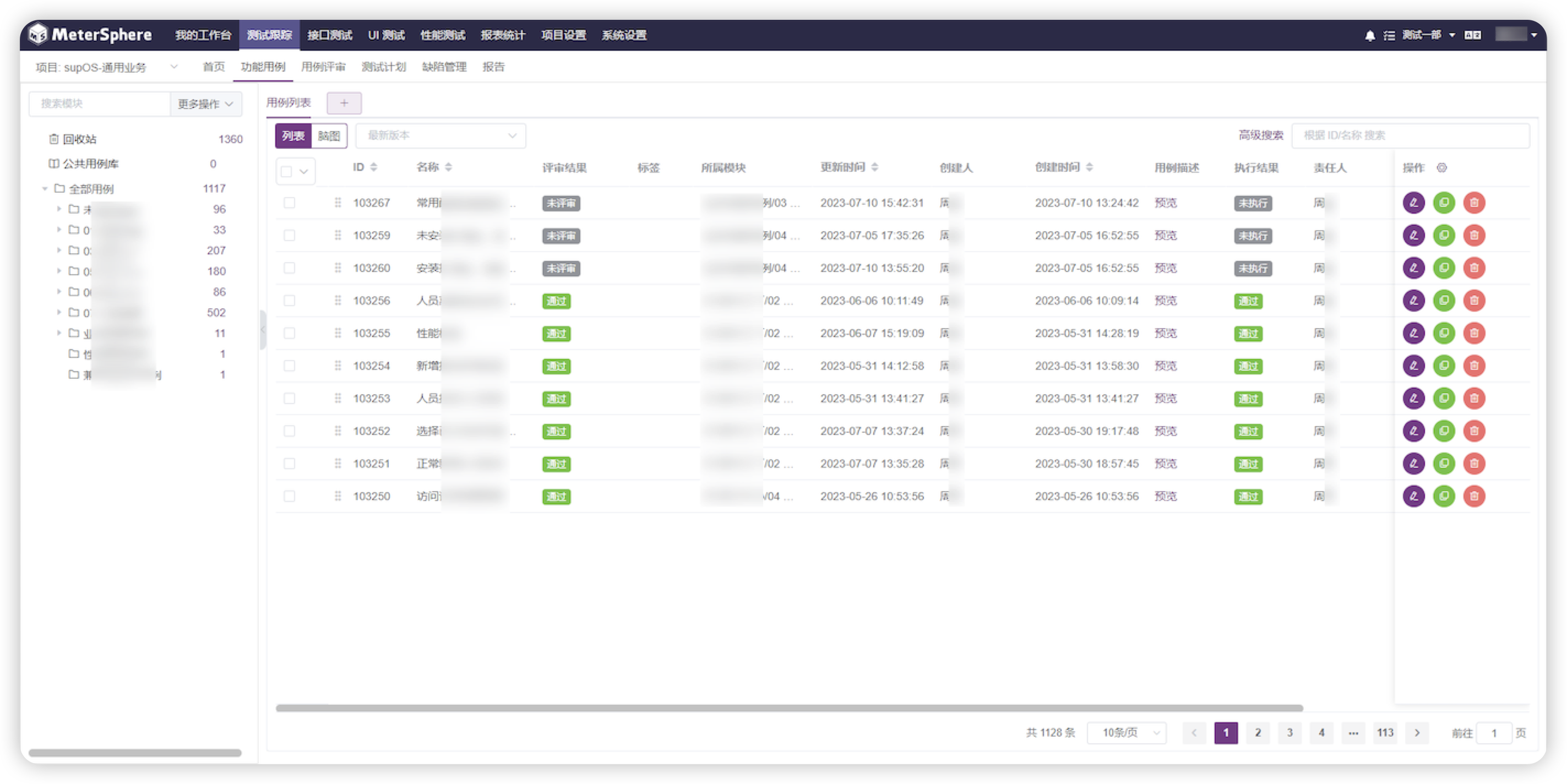Delete test case 103256
The image size is (1567, 784).
pos(1474,301)
